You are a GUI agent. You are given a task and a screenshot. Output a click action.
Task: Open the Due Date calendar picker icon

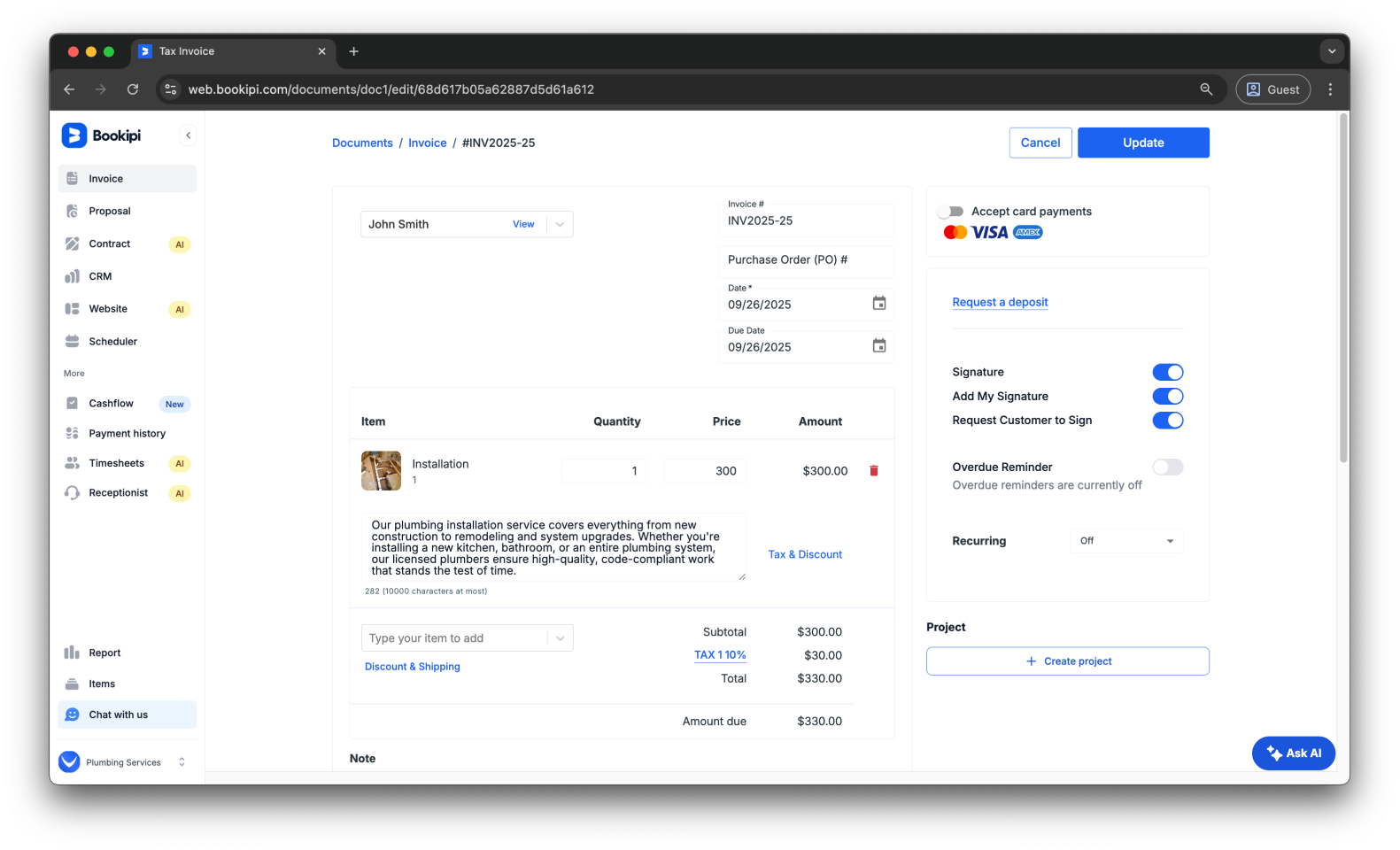[x=879, y=346]
